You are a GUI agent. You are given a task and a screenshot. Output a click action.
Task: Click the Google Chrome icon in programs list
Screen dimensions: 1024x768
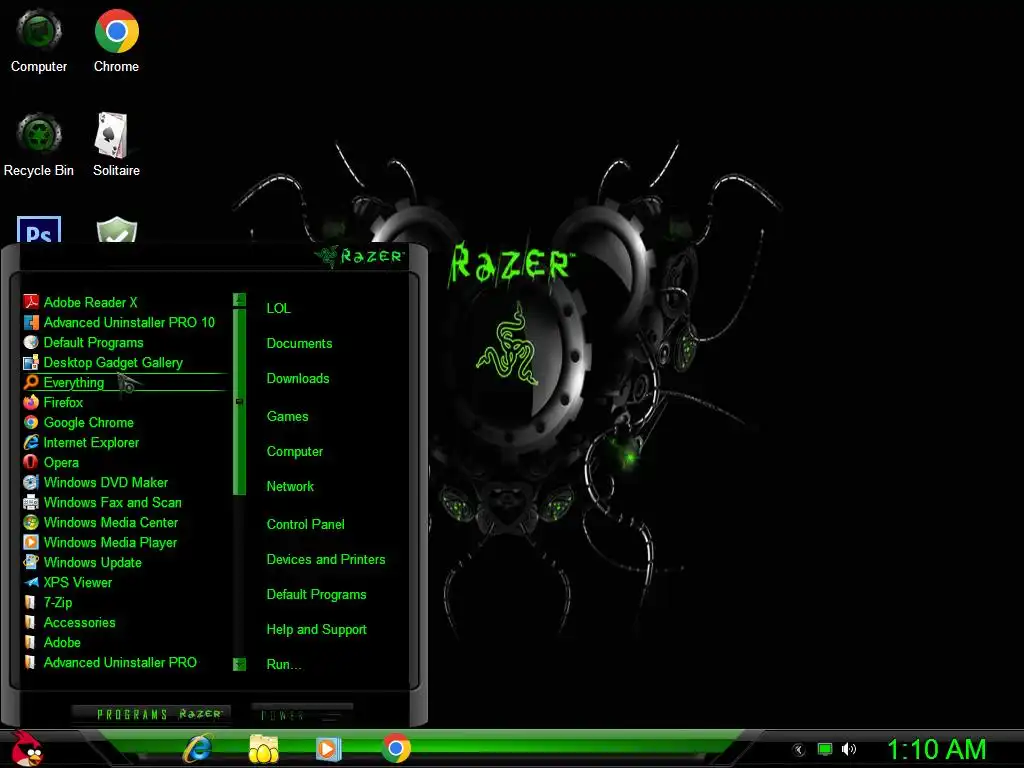click(31, 423)
